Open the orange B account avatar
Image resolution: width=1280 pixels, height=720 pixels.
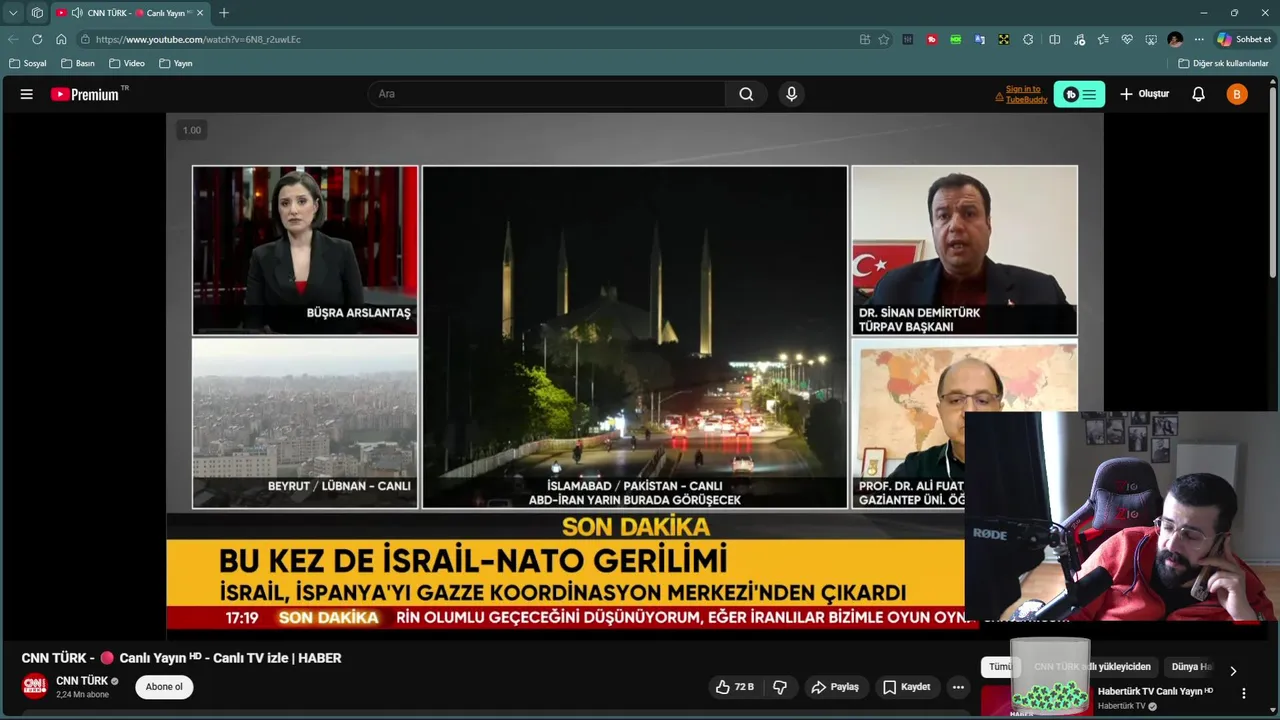(x=1237, y=94)
